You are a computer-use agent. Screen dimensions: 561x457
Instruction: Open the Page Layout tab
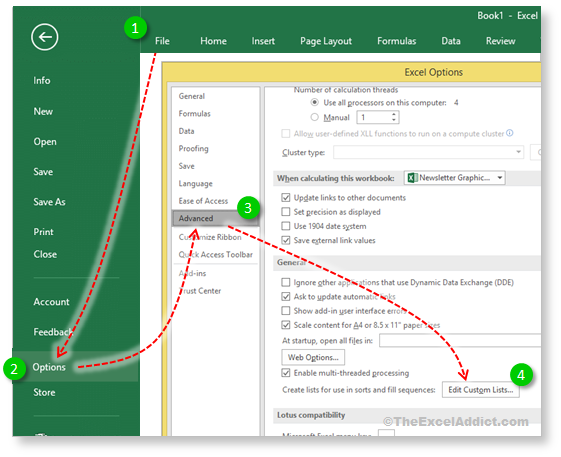[x=326, y=42]
